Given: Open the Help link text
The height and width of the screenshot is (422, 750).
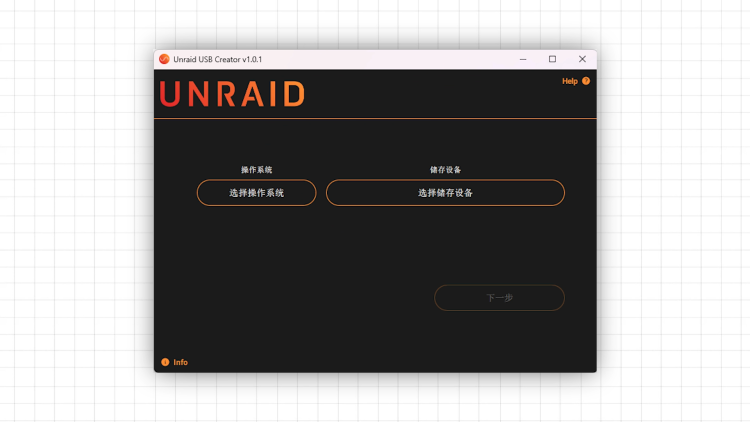Looking at the screenshot, I should (x=570, y=81).
